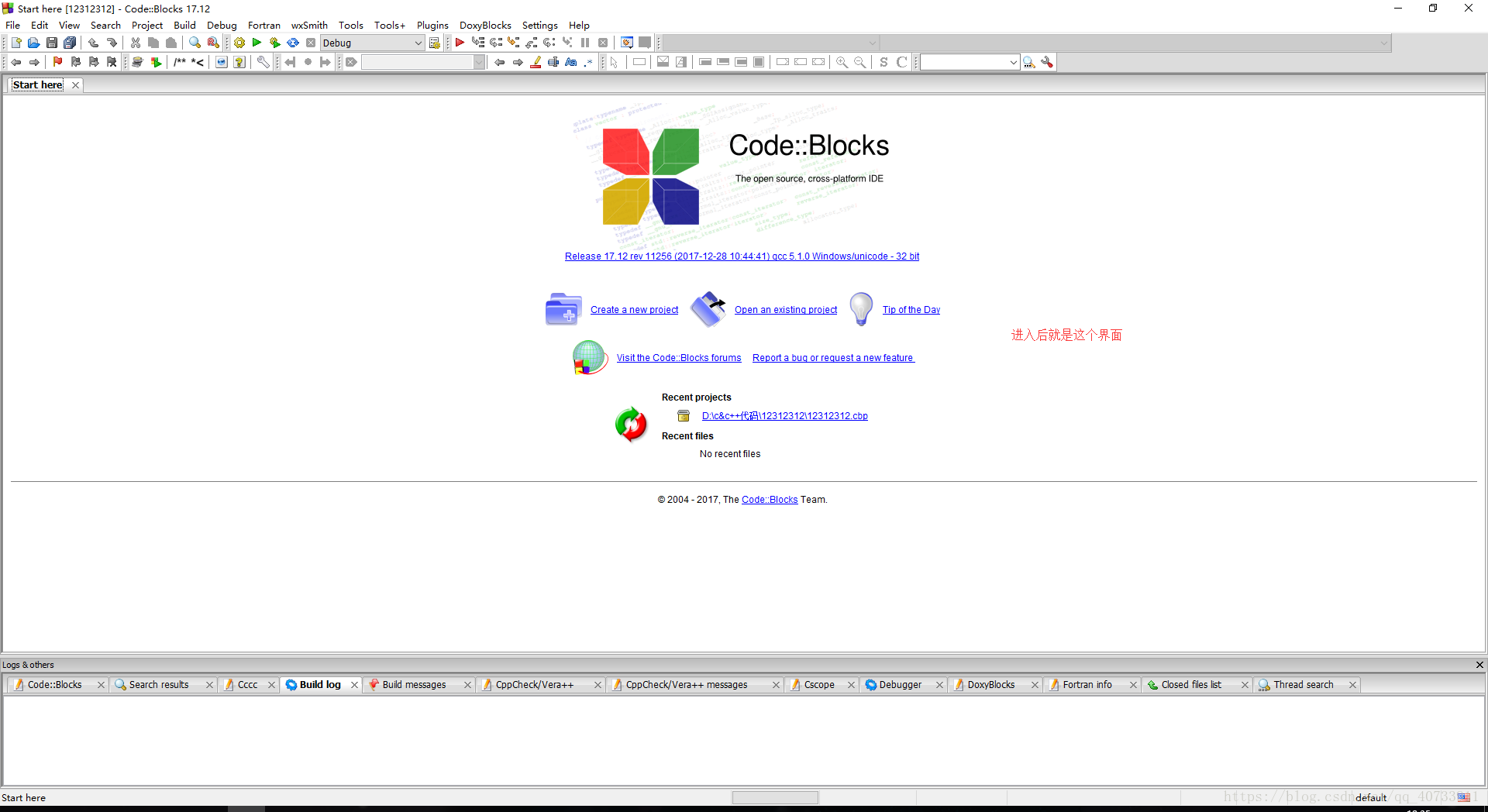Screen dimensions: 1488x812
Task: Click the DoxyBlocks wrench configuration icon
Action: pyautogui.click(x=263, y=62)
